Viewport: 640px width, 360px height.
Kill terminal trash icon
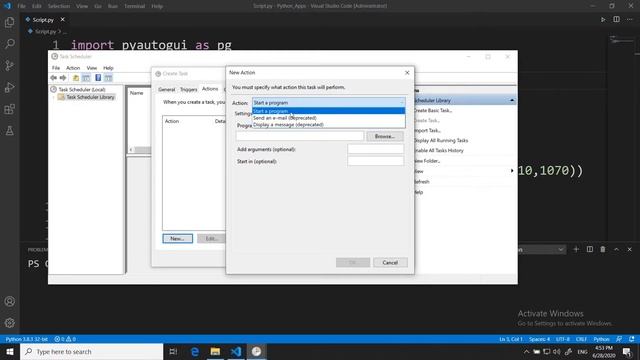tap(603, 249)
